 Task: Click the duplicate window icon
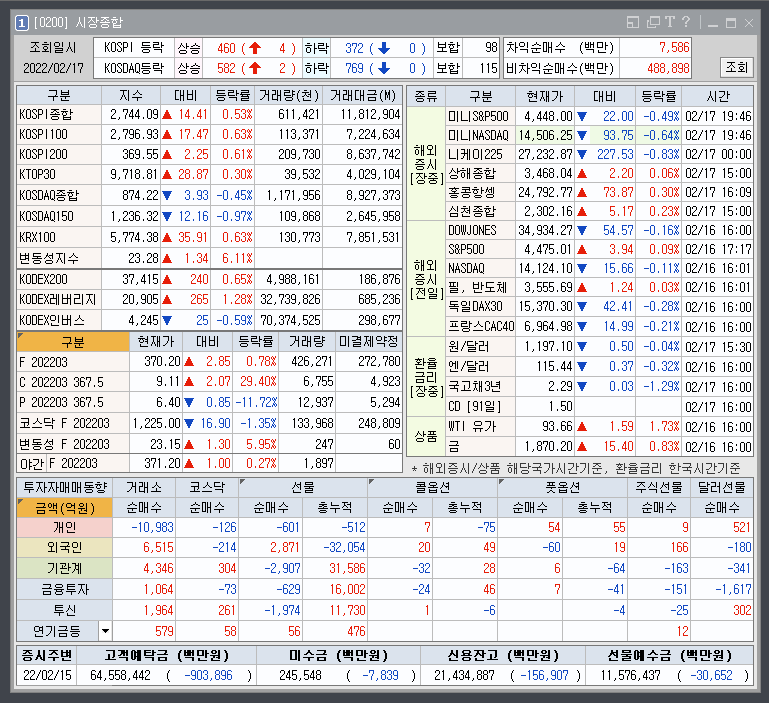click(x=653, y=22)
